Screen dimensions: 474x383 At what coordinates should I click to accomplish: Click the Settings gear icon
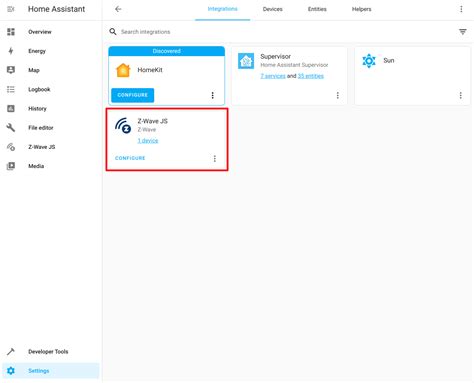pyautogui.click(x=11, y=371)
